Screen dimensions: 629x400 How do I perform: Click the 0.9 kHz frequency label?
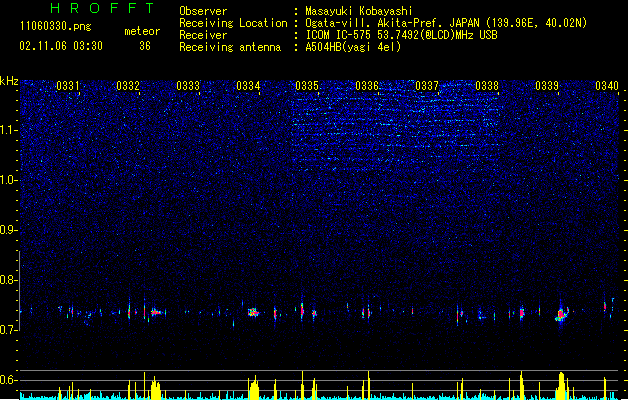tap(9, 230)
